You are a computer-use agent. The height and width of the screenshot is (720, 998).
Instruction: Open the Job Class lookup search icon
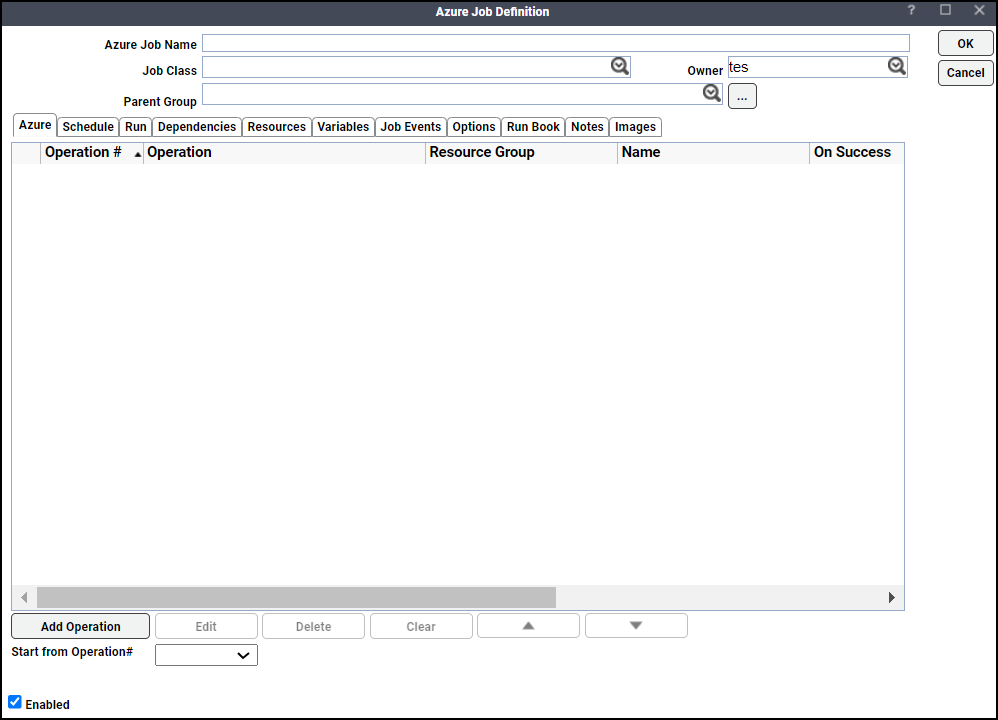(x=619, y=66)
